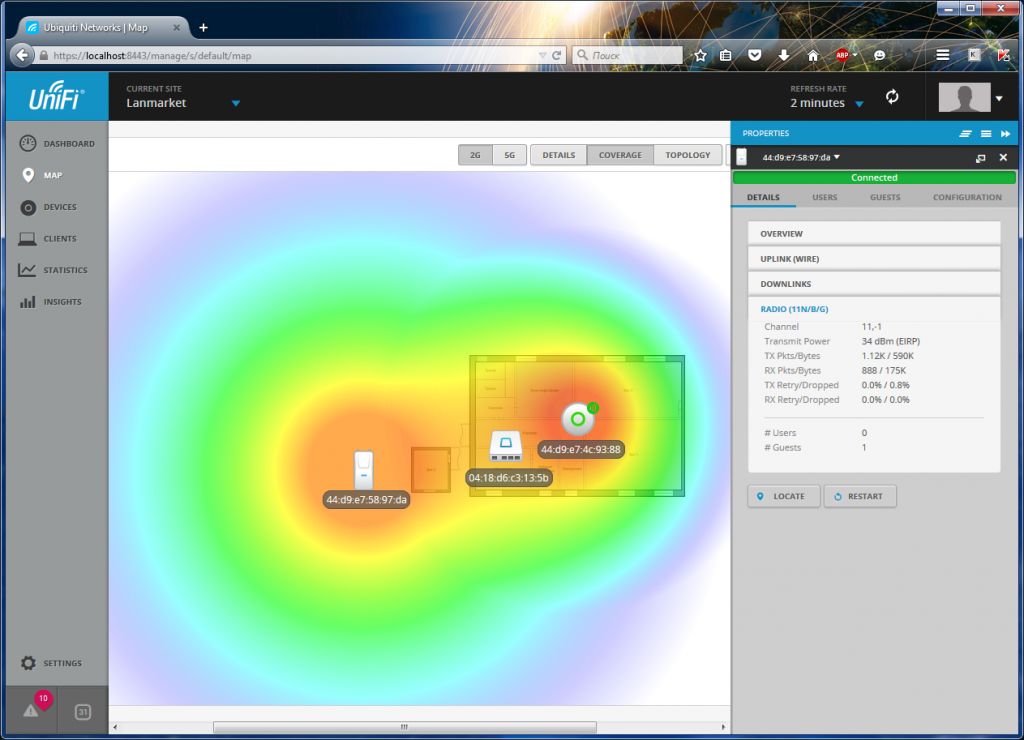This screenshot has height=740, width=1024.
Task: Open the Refresh Rate dropdown
Action: (x=859, y=104)
